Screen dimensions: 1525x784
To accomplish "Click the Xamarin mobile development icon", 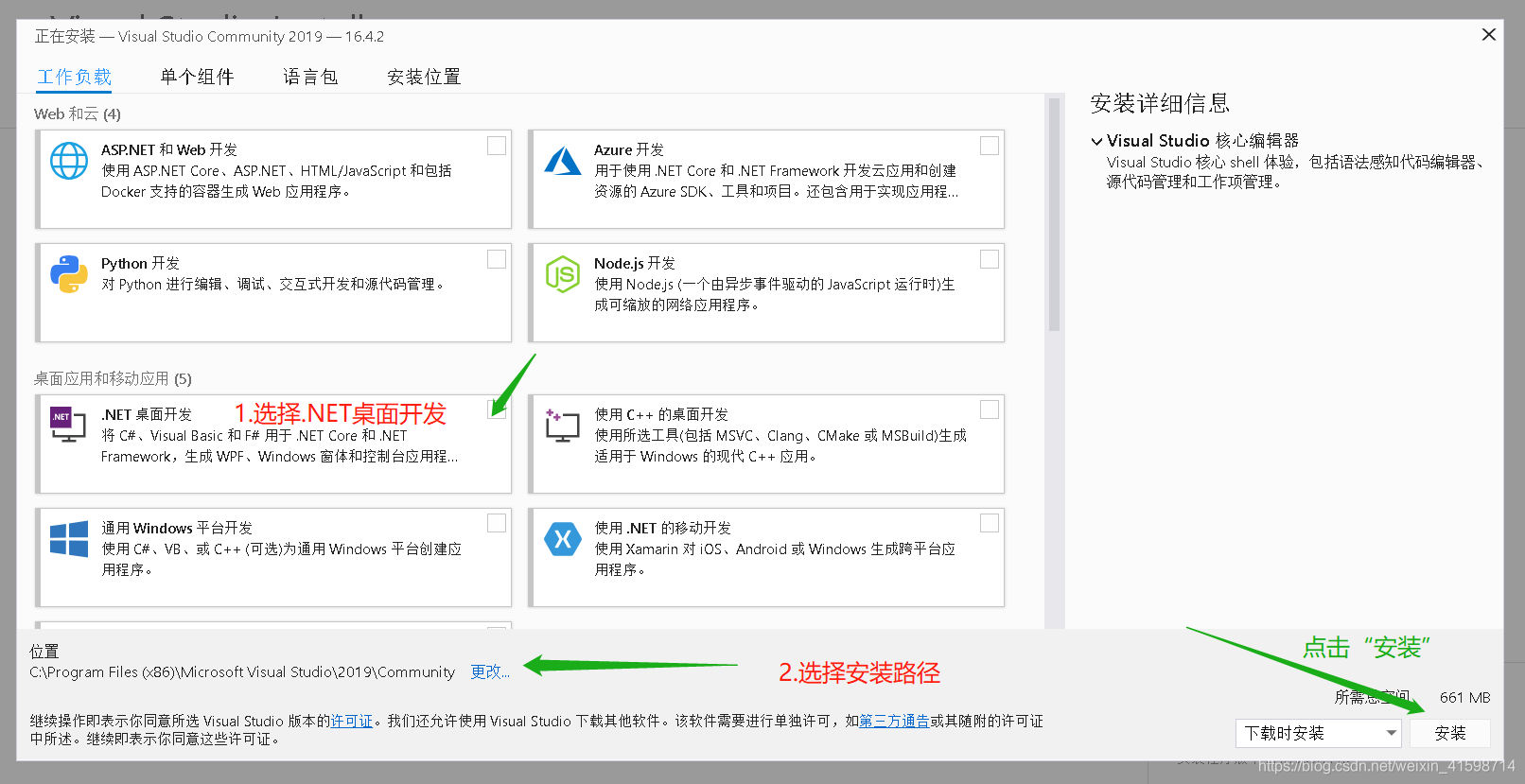I will point(563,539).
